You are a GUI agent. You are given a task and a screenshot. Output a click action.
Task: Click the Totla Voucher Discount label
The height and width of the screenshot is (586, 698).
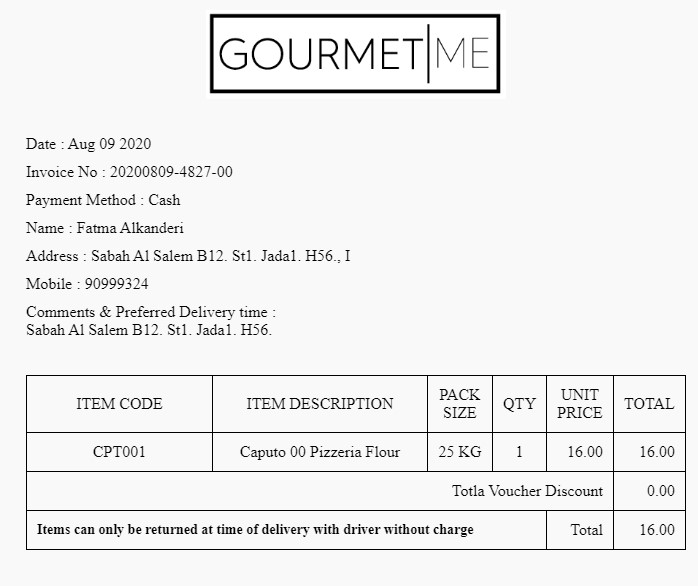tap(527, 491)
